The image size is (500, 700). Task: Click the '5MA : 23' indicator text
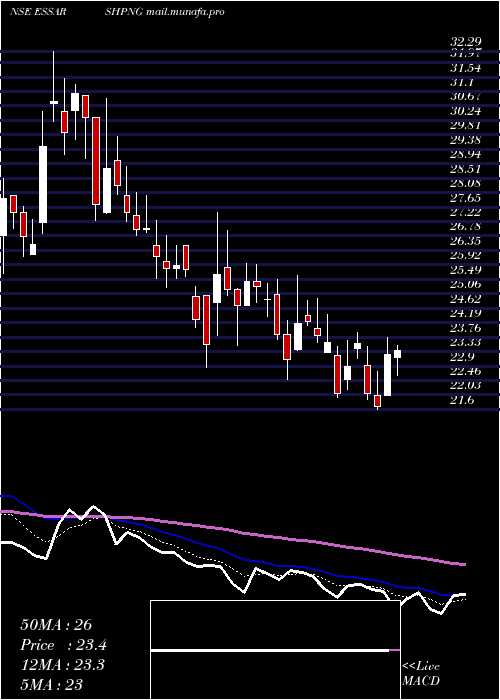click(x=52, y=684)
